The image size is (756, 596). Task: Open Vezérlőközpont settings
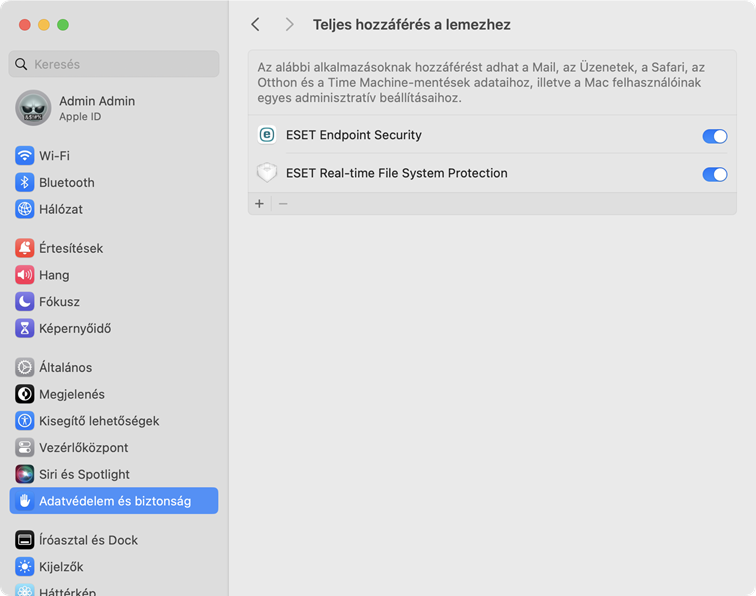[x=114, y=447]
